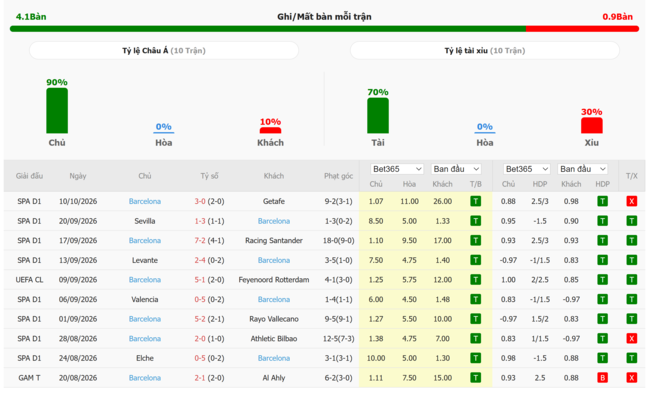The width and height of the screenshot is (650, 395).
Task: Open Barcelona link in the Valencia row
Action: (274, 299)
